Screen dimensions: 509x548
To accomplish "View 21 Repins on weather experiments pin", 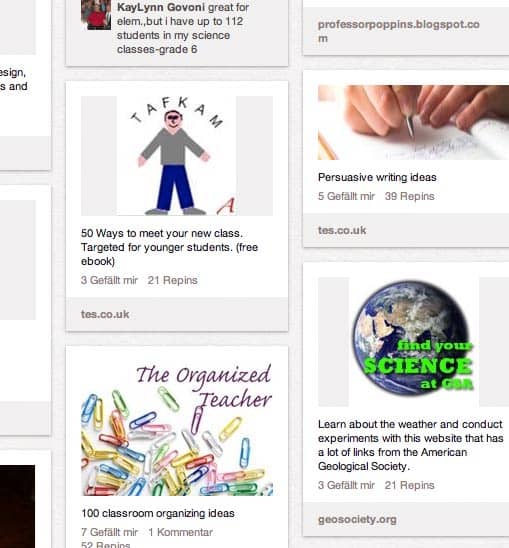I will pos(409,485).
